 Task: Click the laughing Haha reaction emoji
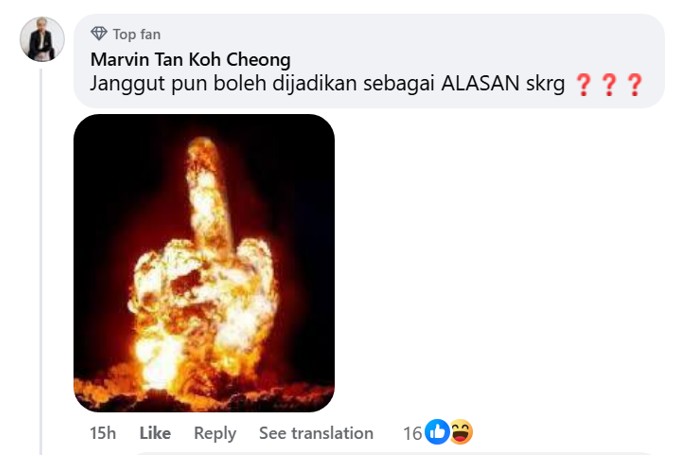(461, 432)
